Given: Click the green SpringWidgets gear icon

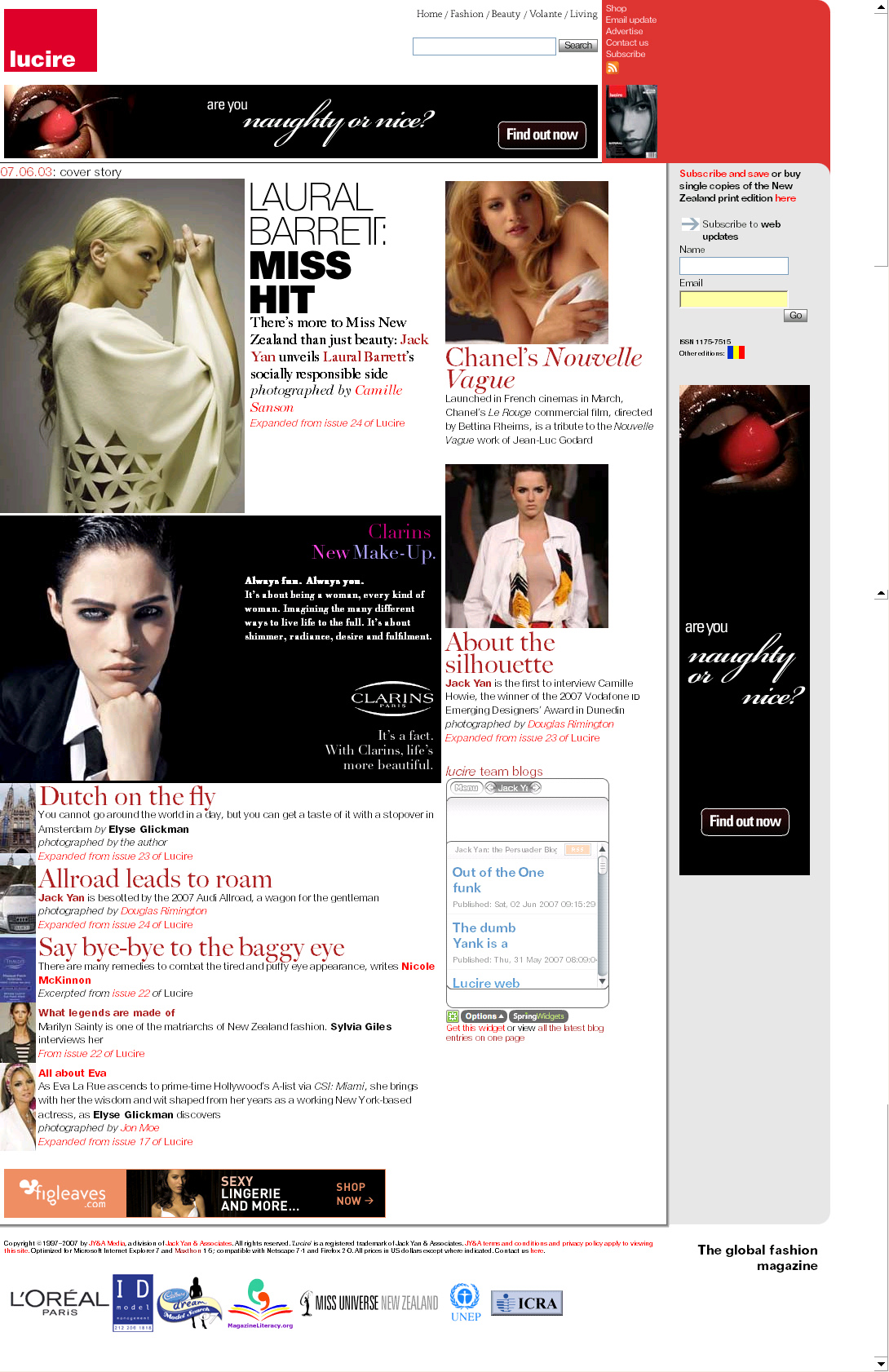Looking at the screenshot, I should pyautogui.click(x=452, y=1016).
